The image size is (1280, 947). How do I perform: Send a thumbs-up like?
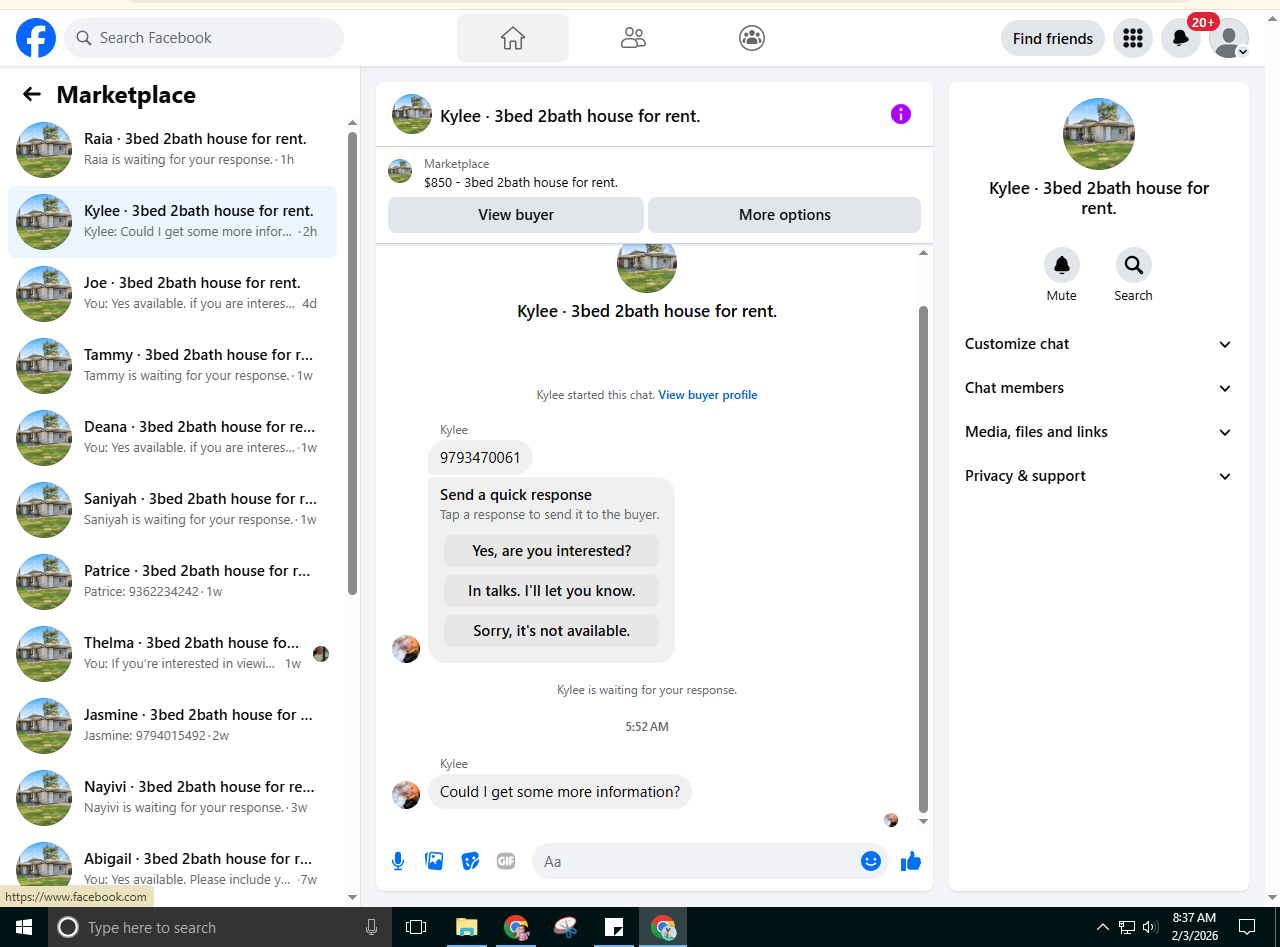point(911,861)
